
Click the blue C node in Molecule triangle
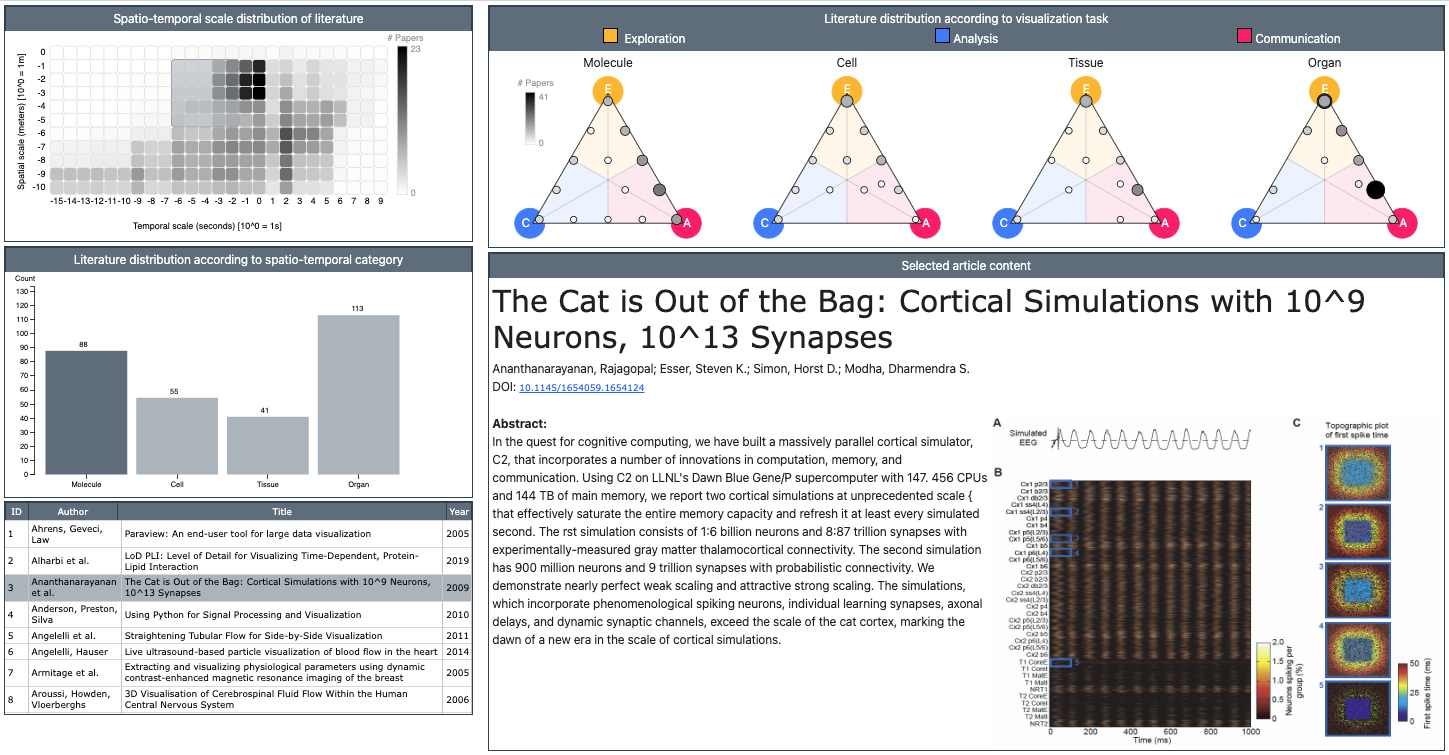point(530,223)
